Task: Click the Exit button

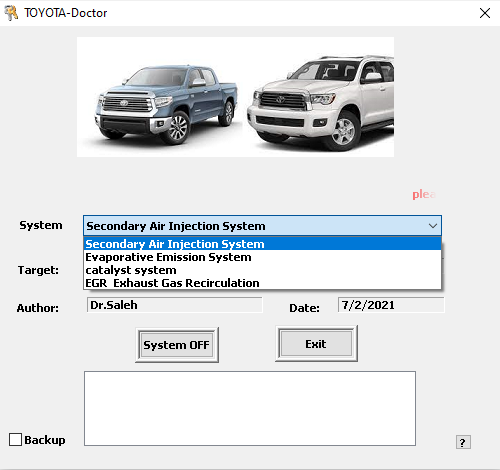Action: coord(316,344)
